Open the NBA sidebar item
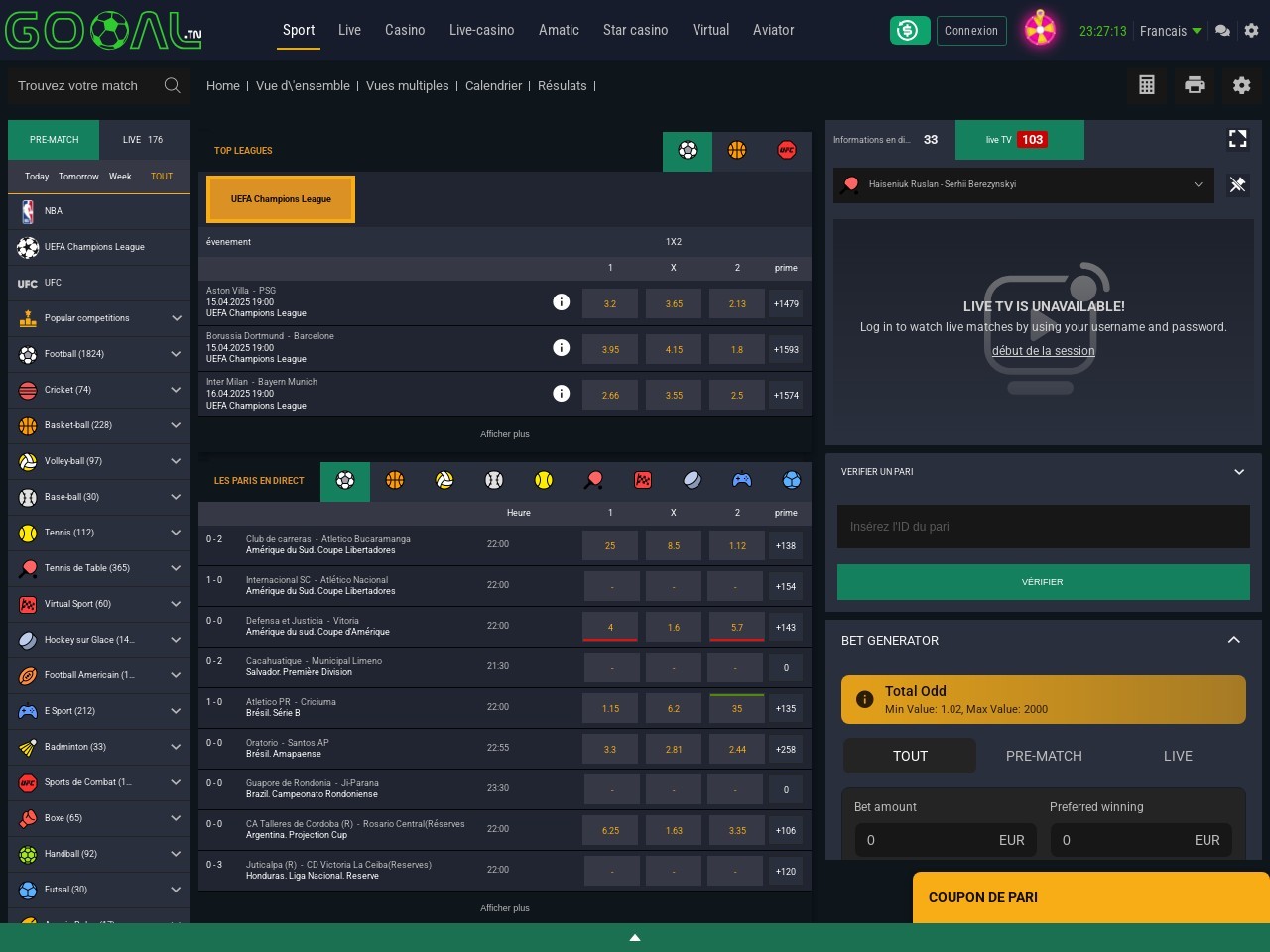The height and width of the screenshot is (952, 1270). (x=99, y=211)
